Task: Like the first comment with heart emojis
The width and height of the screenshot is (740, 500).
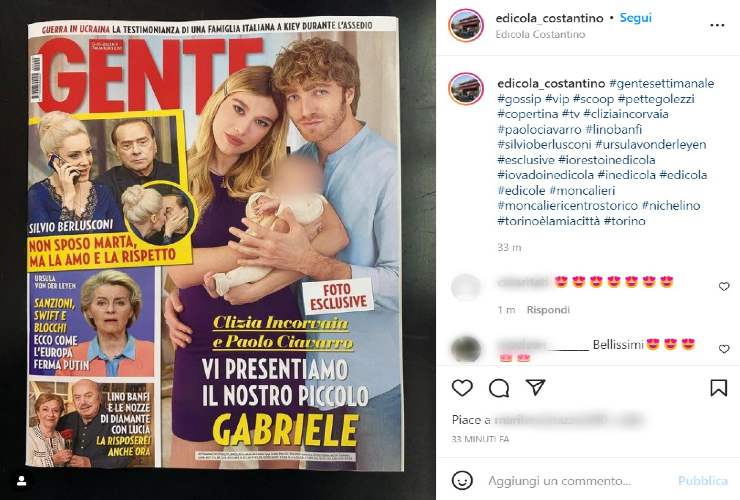Action: [724, 286]
